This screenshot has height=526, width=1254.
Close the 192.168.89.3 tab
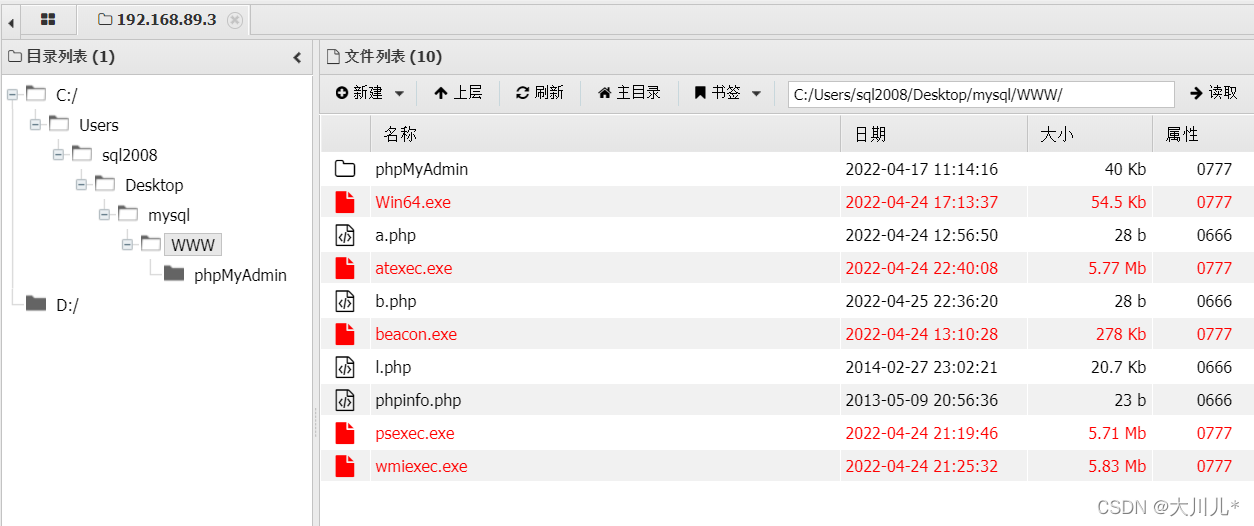point(234,20)
